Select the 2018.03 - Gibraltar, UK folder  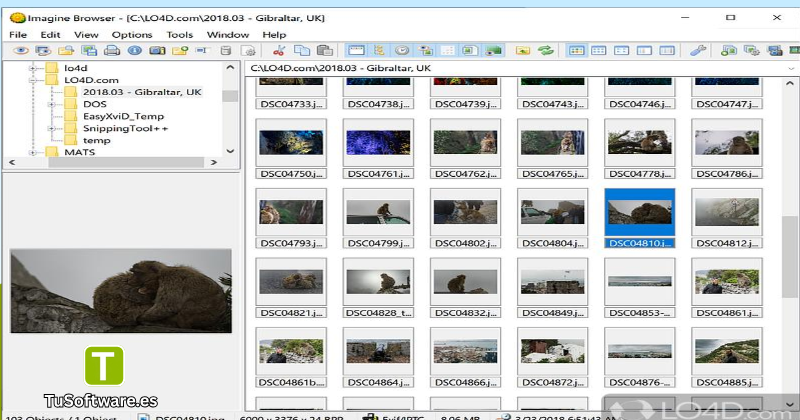click(142, 92)
